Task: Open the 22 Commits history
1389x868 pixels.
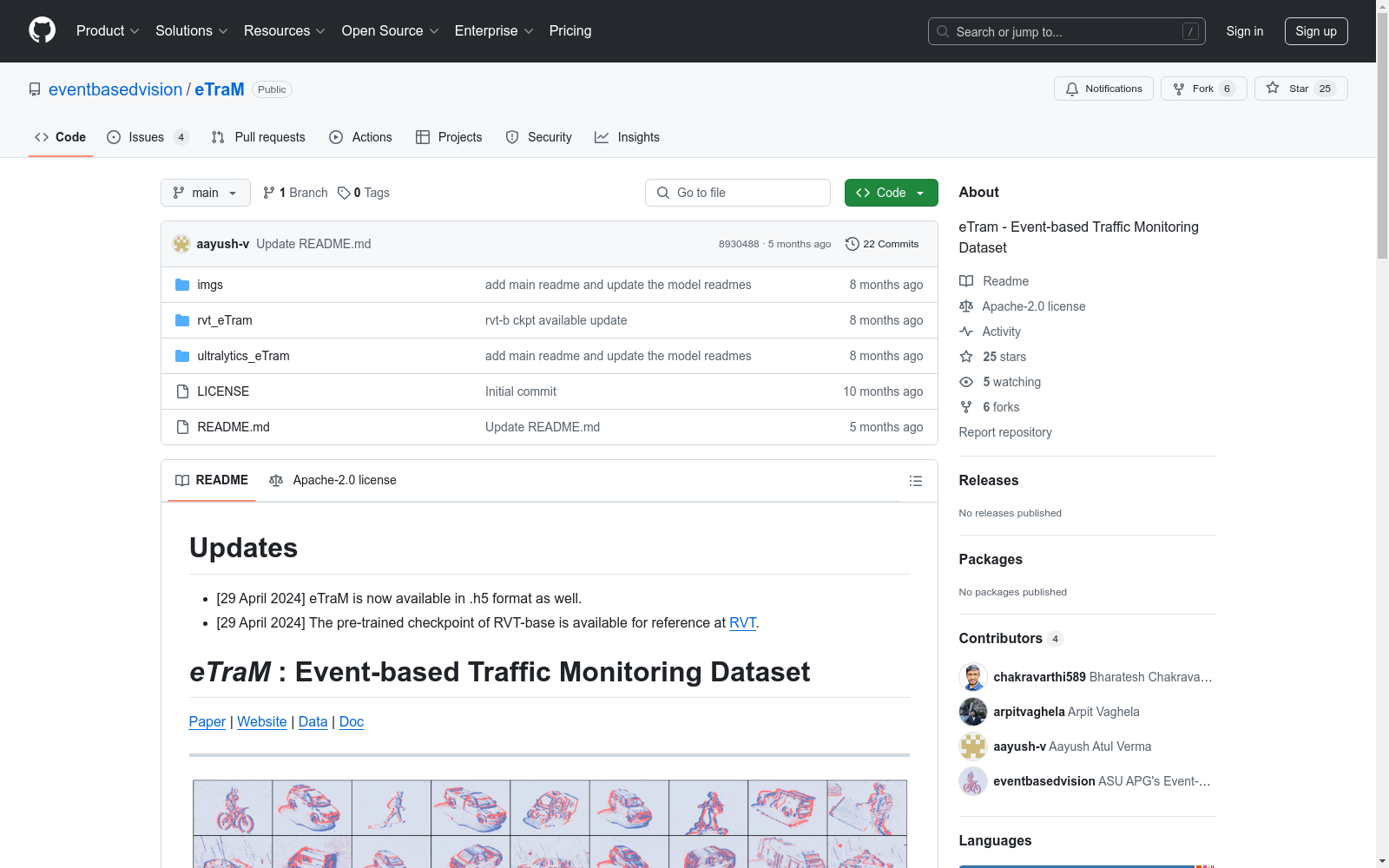Action: pos(882,244)
